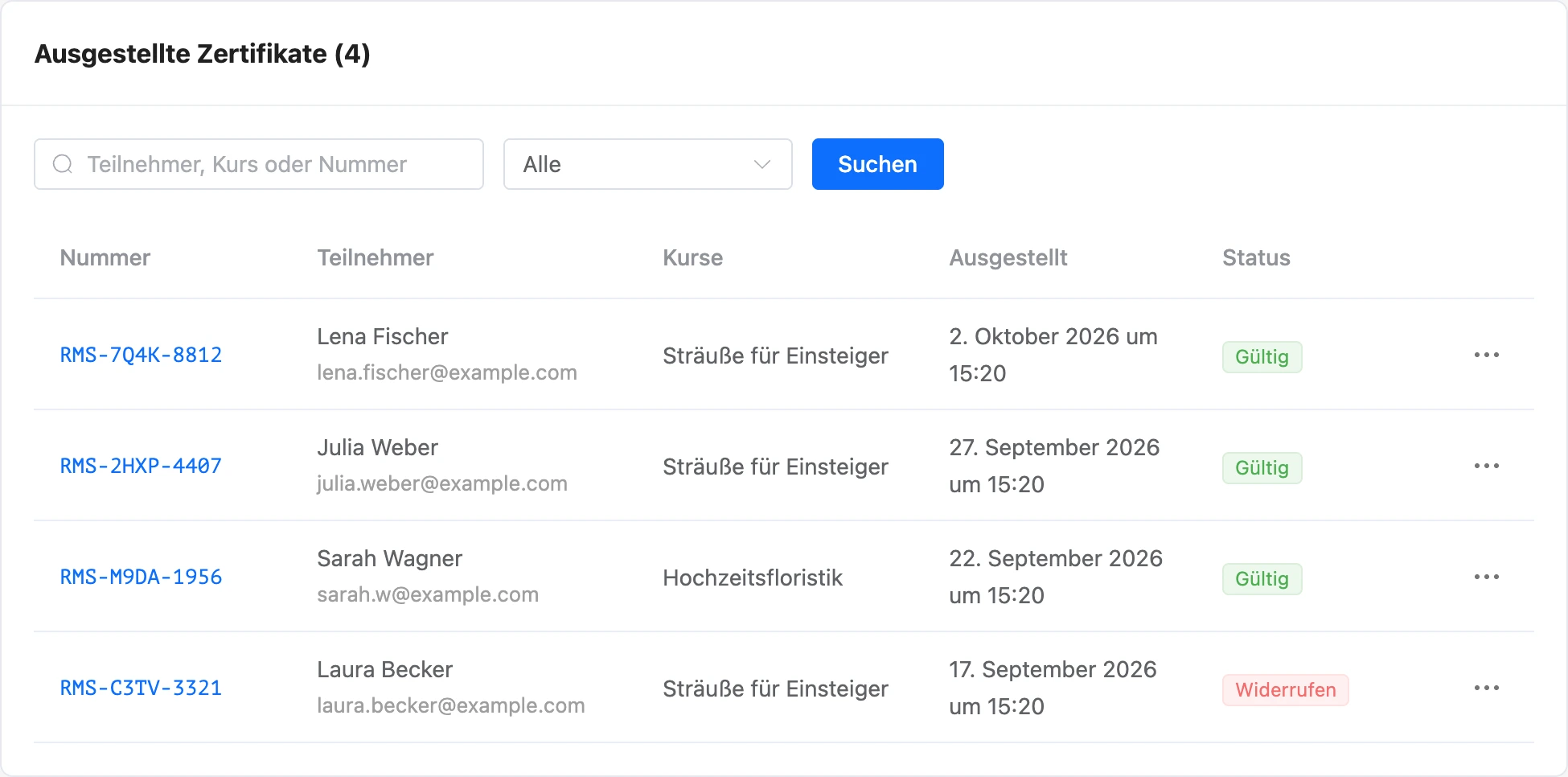Click the Hochzeitsfloristik course cell
Viewport: 1568px width, 777px height.
753,578
